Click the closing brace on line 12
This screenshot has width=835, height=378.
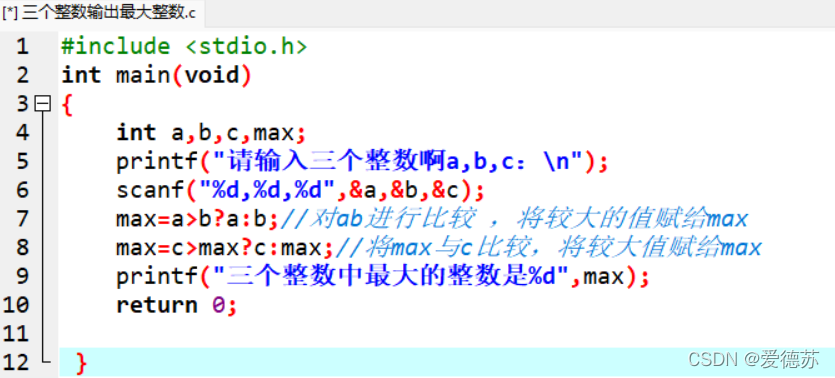[x=81, y=364]
